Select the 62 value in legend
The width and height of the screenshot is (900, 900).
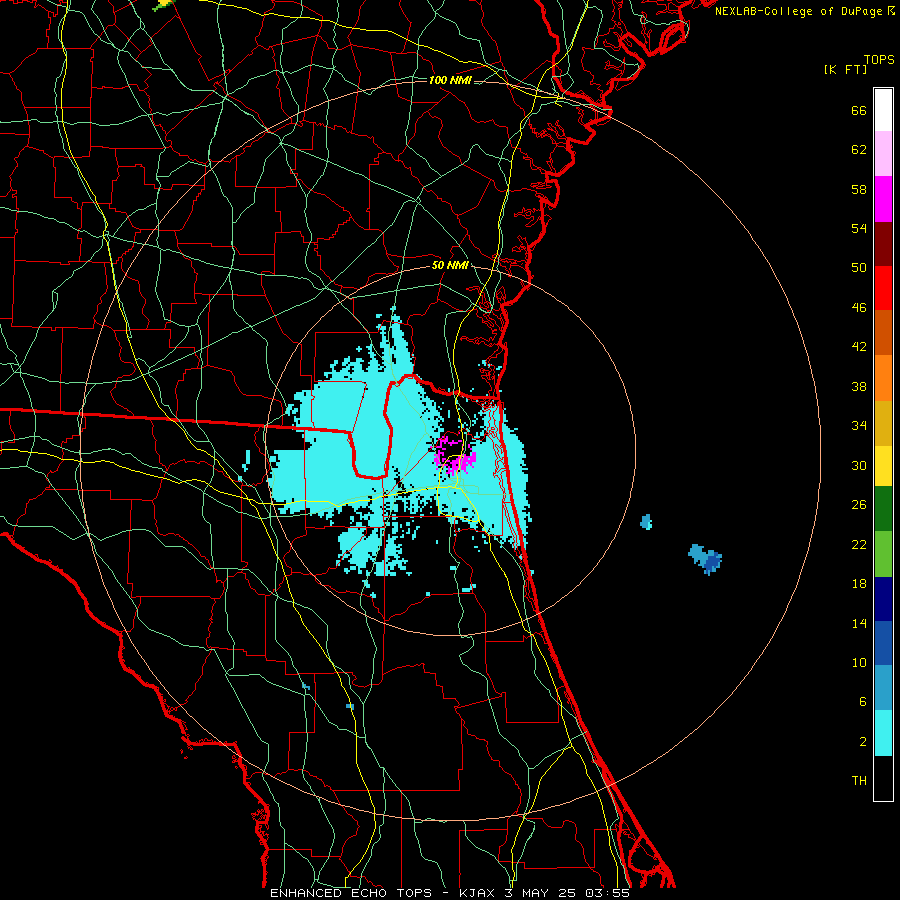(859, 150)
